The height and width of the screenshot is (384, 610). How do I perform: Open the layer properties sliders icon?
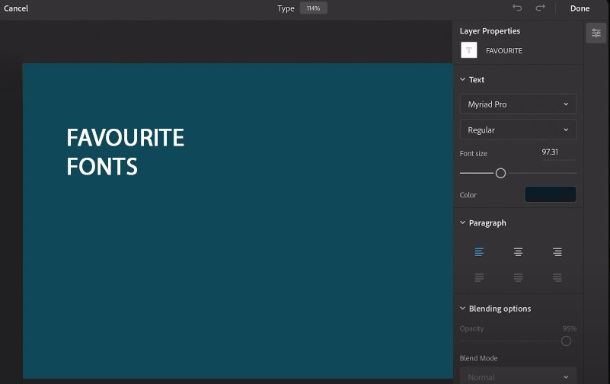tap(596, 33)
